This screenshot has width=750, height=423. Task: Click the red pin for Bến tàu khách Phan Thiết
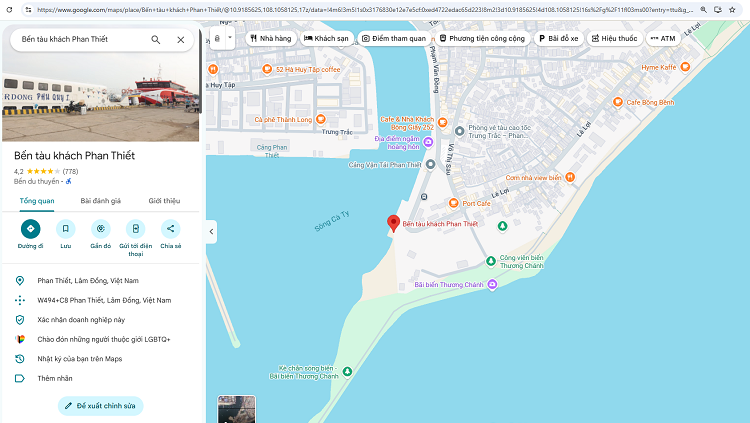[393, 223]
